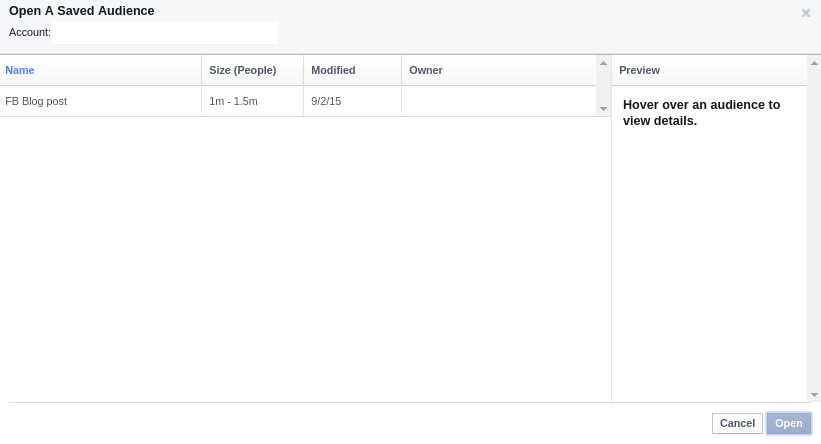Screen dimensions: 821x444
Task: Click Preview panel scroll down arrow
Action: [x=813, y=395]
